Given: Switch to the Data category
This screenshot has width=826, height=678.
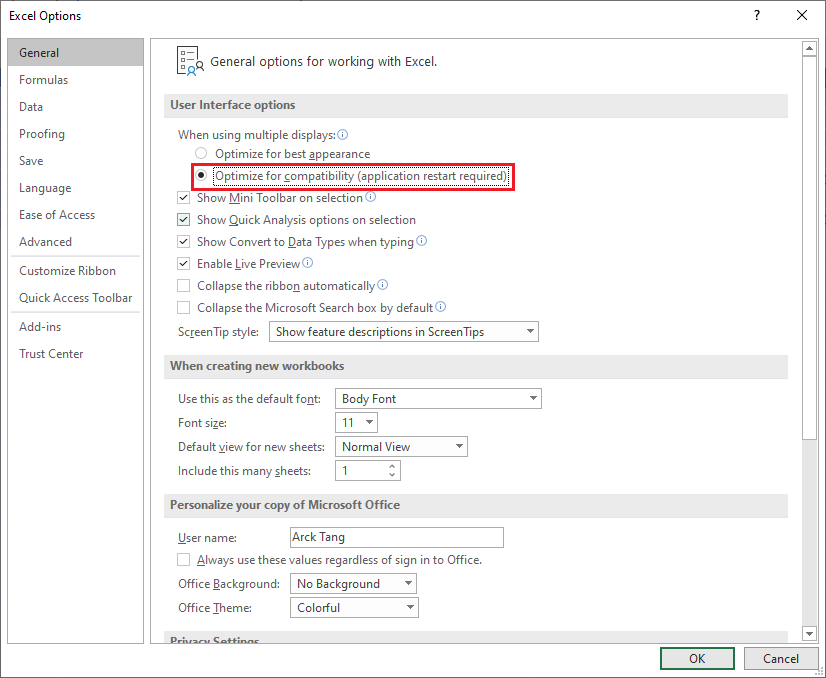Looking at the screenshot, I should (75, 106).
